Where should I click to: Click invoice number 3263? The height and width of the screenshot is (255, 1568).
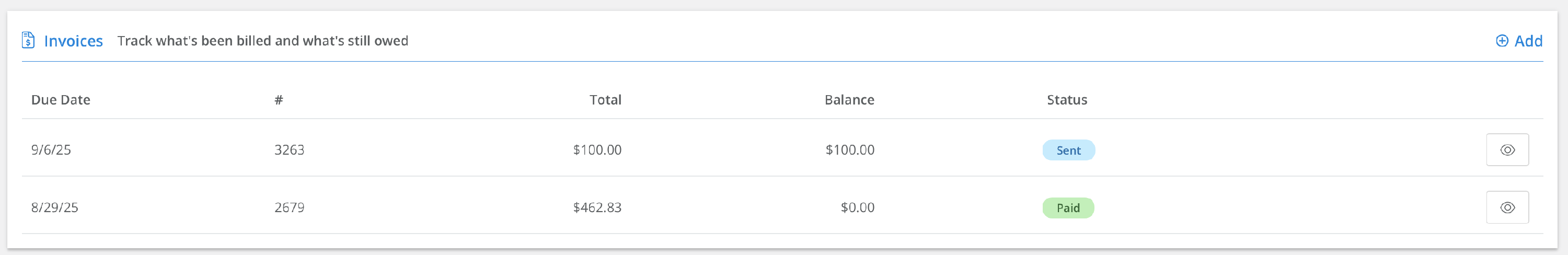tap(289, 150)
